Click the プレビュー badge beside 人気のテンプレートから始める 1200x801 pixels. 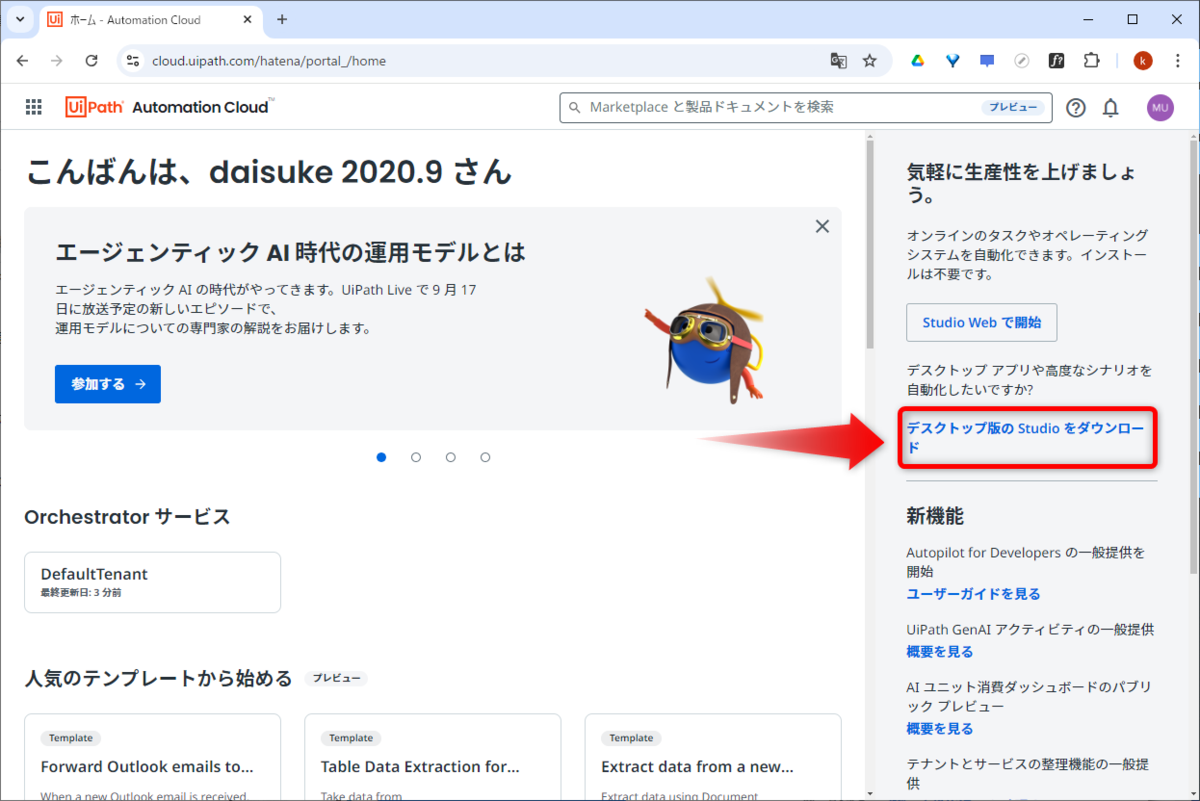click(x=336, y=678)
